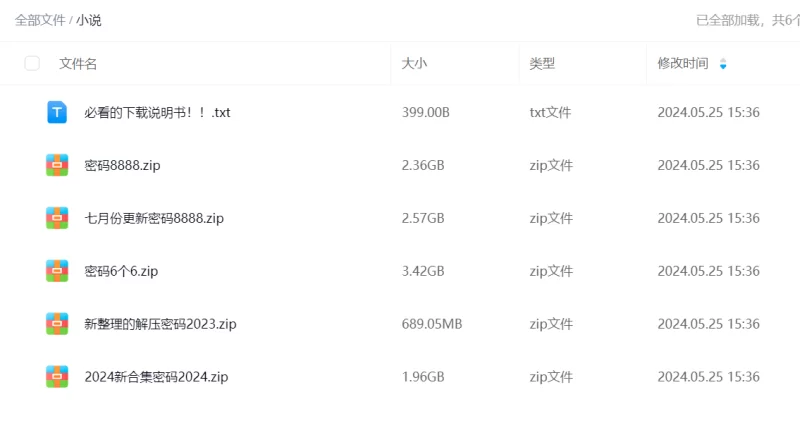Select the 2024新合集密码2024.zip file name

click(156, 377)
